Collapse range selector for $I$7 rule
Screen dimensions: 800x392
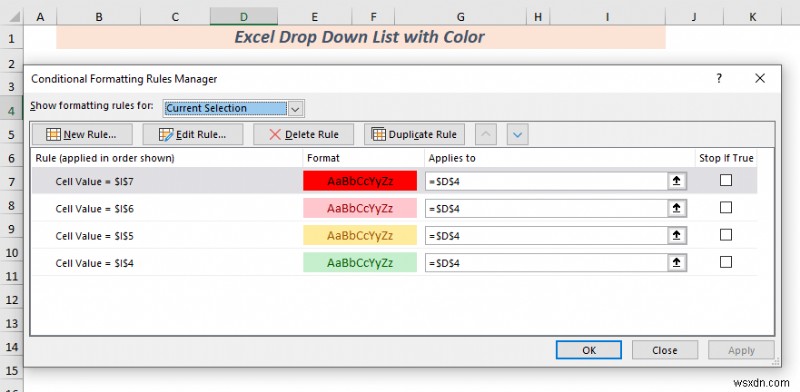[x=677, y=181]
